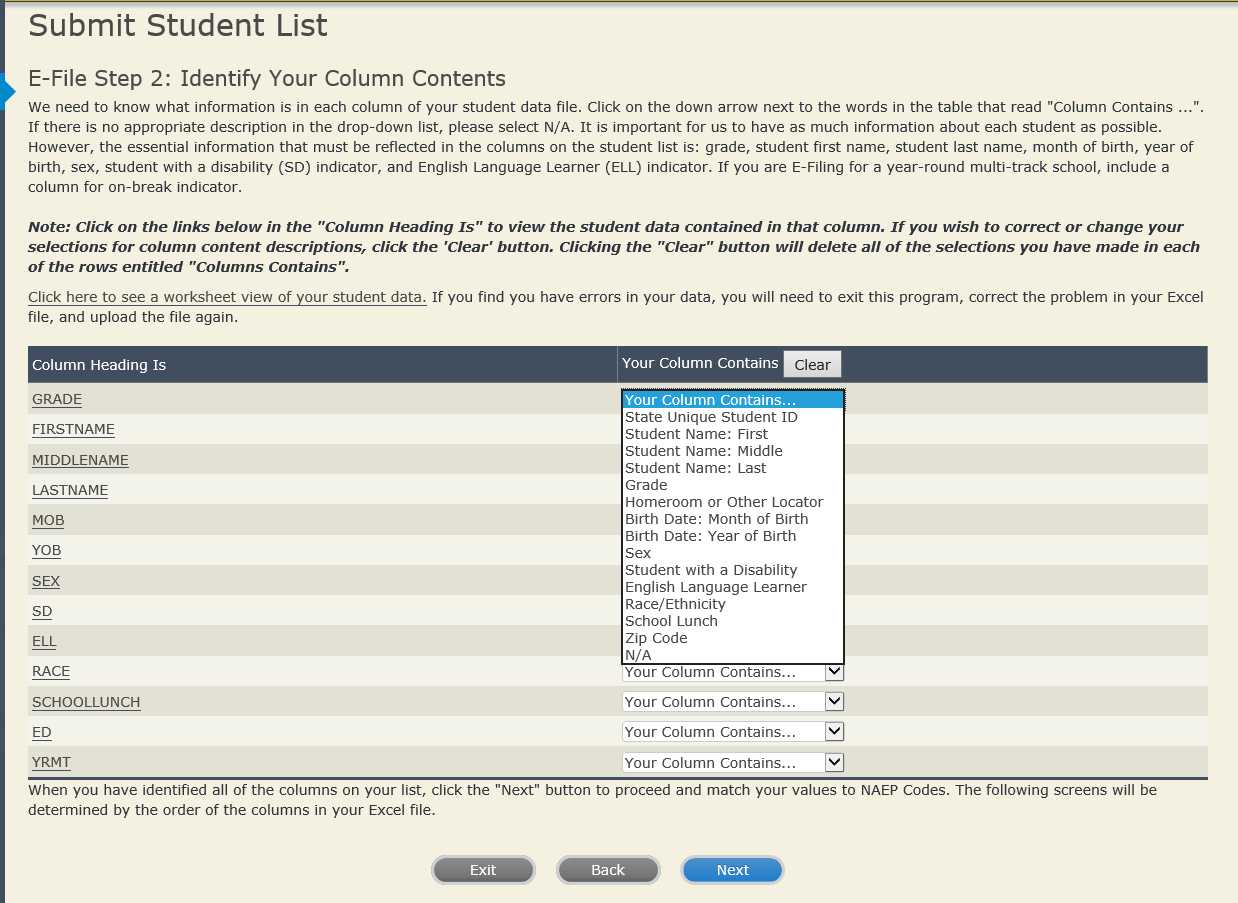Image resolution: width=1238 pixels, height=903 pixels.
Task: Open the FIRSTNAME column heading link
Action: coord(73,429)
